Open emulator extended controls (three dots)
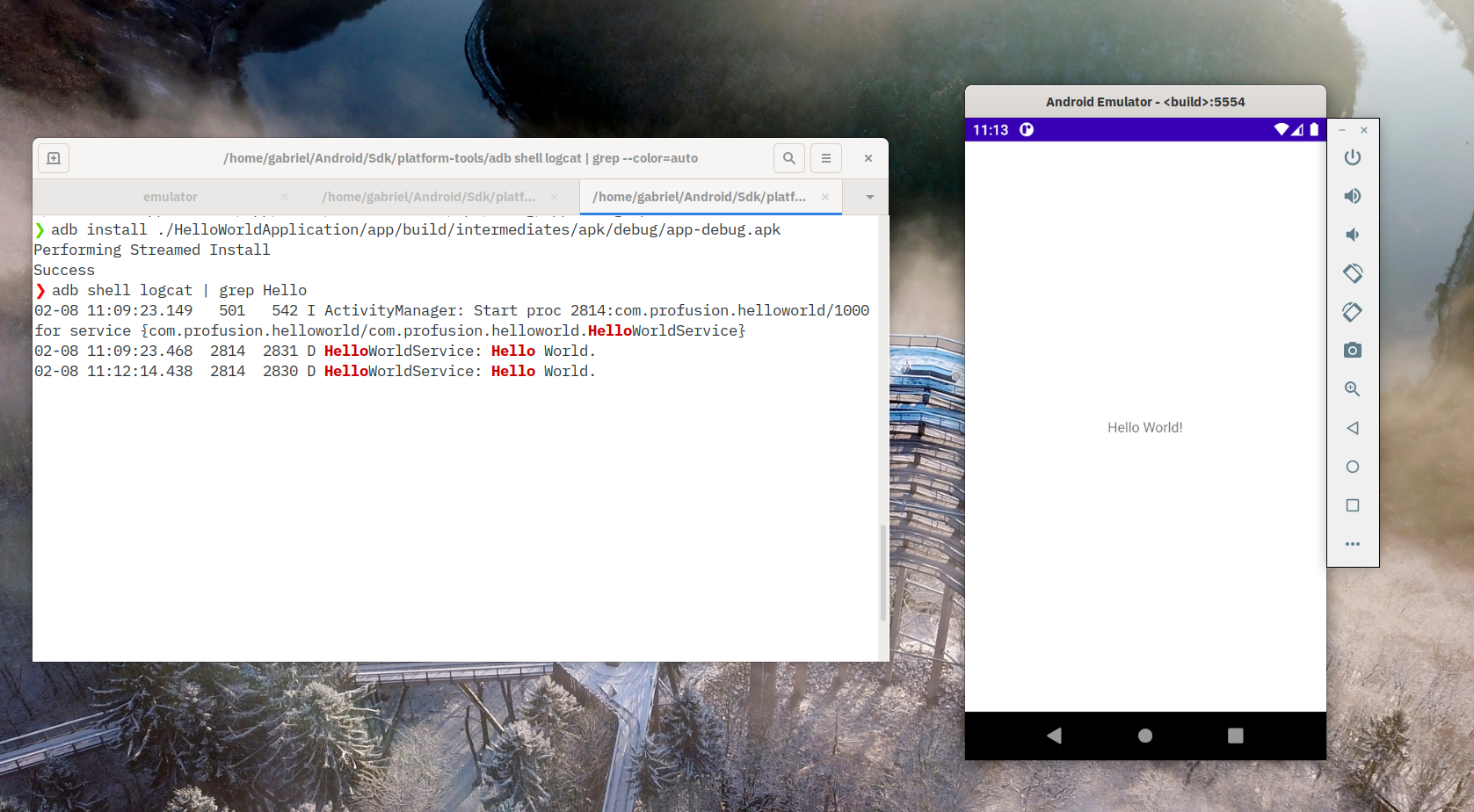Viewport: 1474px width, 812px height. pos(1353,544)
